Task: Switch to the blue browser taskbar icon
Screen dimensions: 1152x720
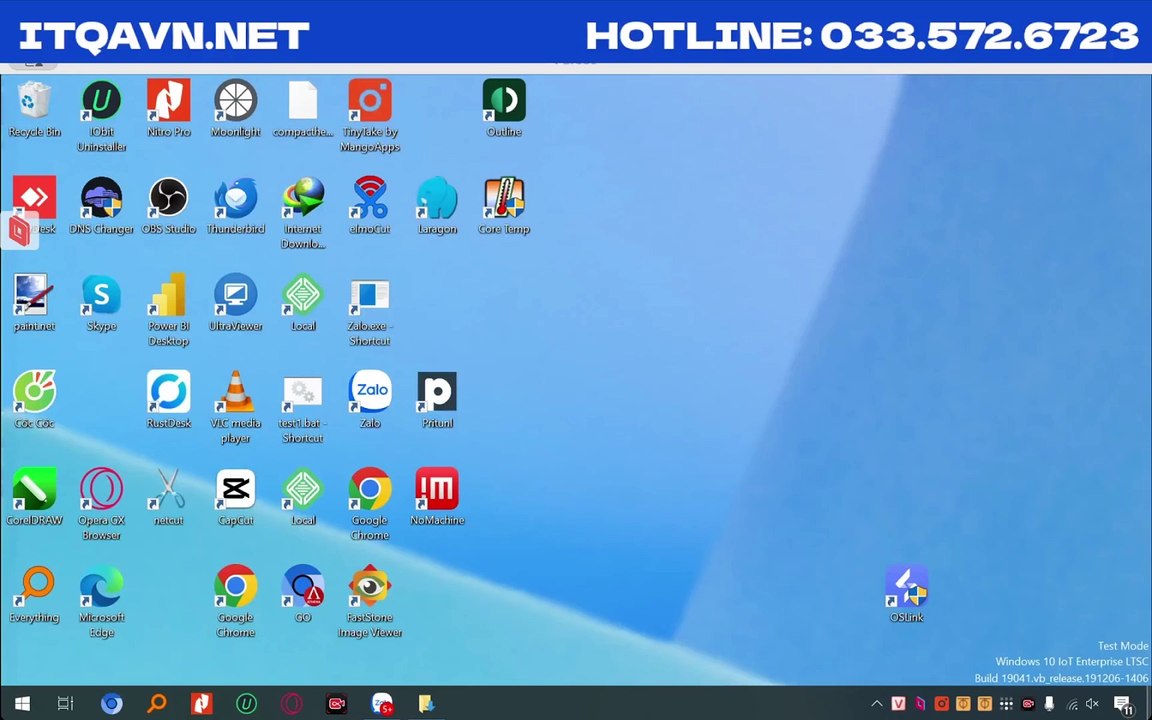Action: point(112,704)
